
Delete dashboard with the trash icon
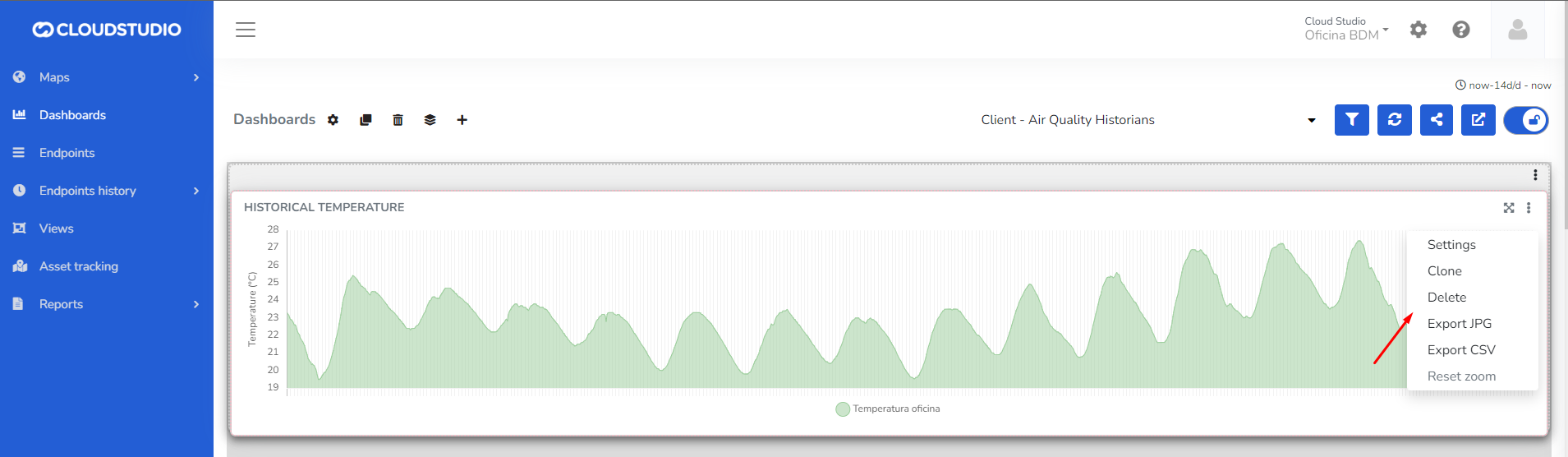tap(398, 120)
